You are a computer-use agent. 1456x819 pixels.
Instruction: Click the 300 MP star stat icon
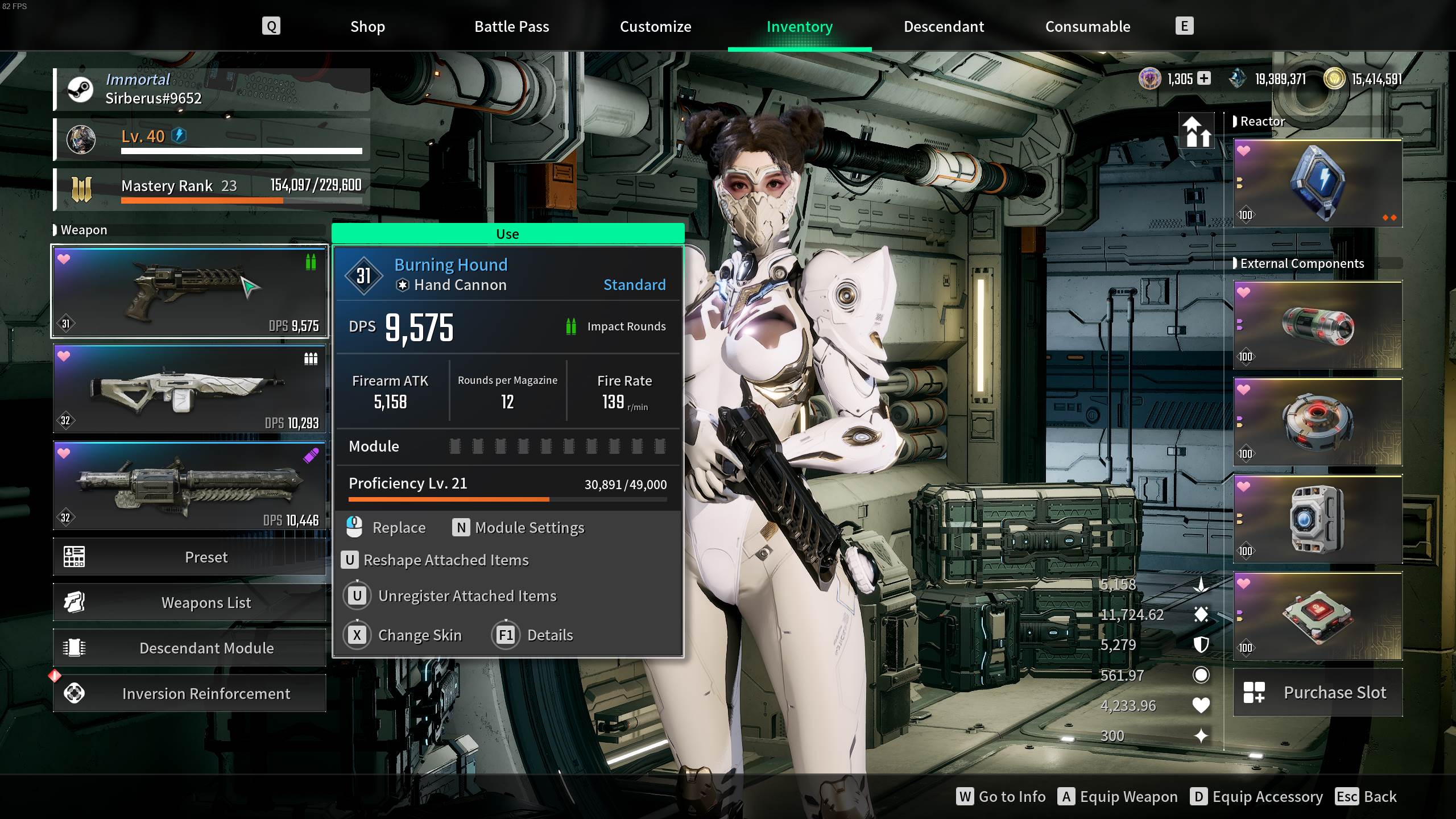click(x=1201, y=736)
